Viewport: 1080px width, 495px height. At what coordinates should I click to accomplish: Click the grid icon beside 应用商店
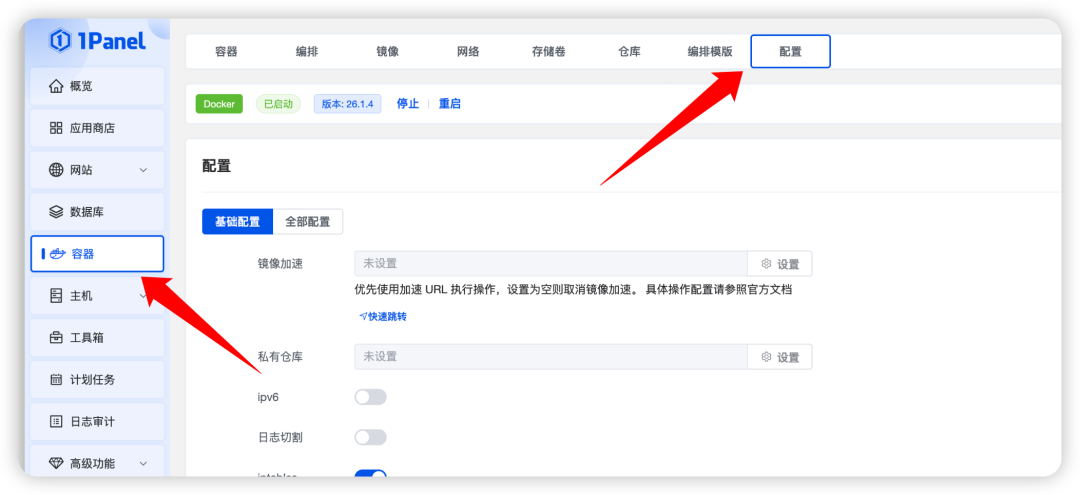click(56, 128)
